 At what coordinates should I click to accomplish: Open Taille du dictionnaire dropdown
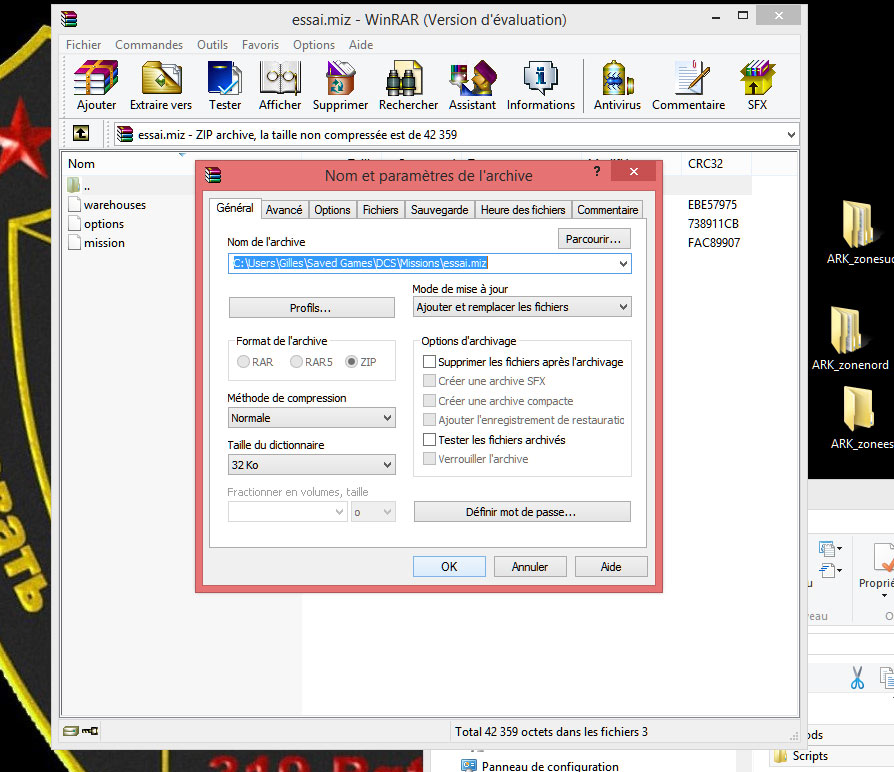click(x=311, y=465)
